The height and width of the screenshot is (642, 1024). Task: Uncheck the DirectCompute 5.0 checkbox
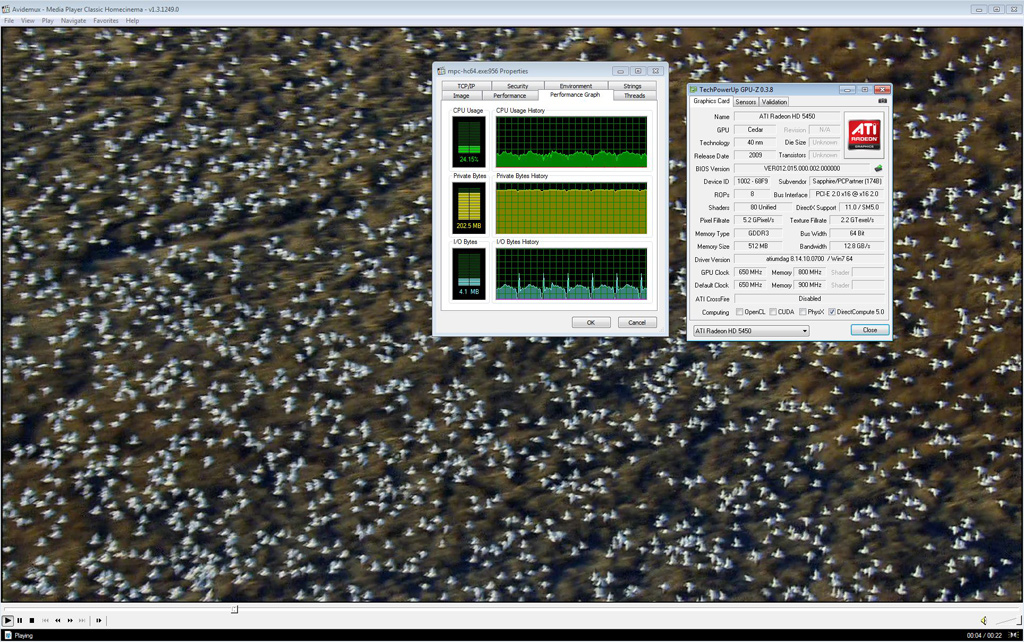(x=832, y=312)
